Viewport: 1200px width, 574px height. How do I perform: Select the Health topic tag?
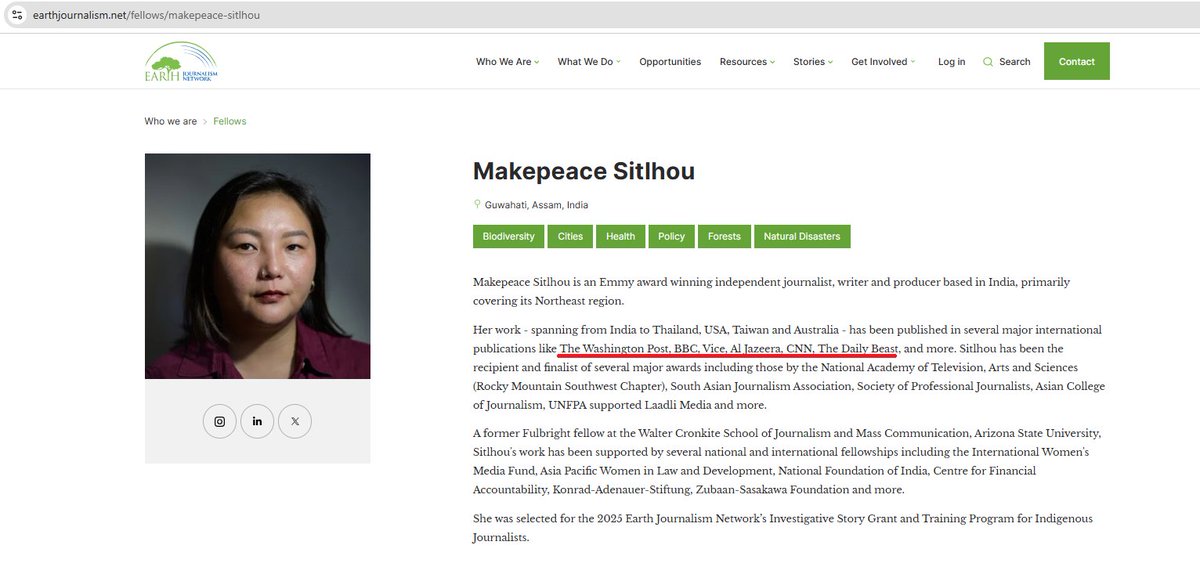620,236
